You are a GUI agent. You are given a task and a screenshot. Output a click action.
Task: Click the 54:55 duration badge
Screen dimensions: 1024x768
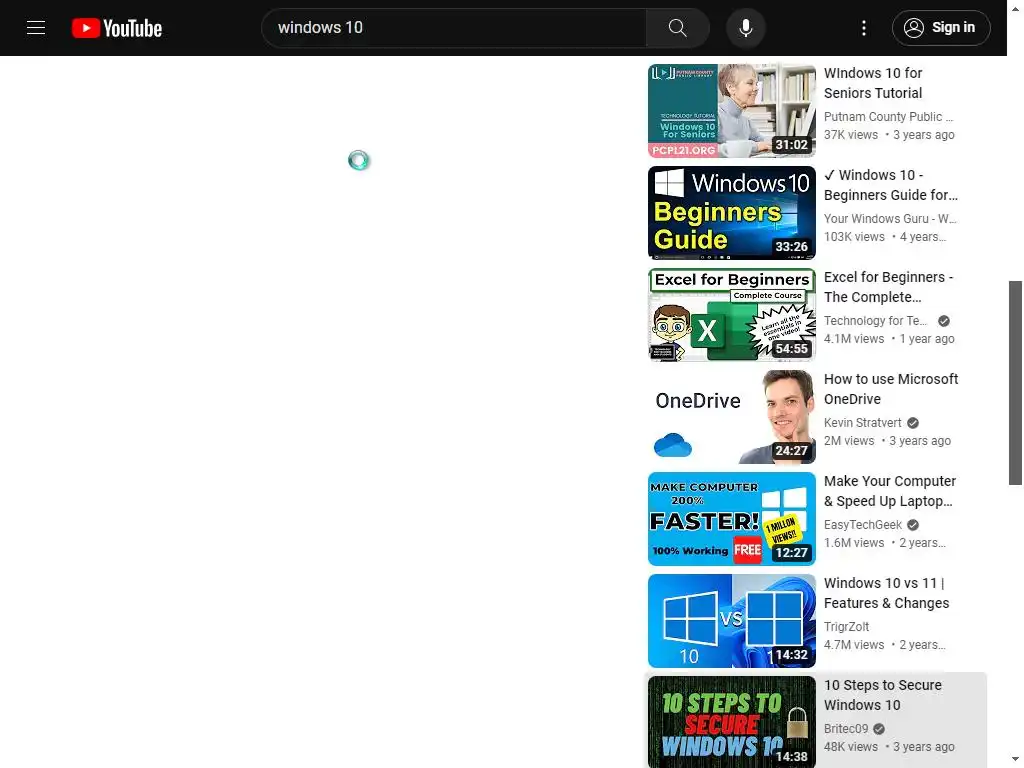791,348
